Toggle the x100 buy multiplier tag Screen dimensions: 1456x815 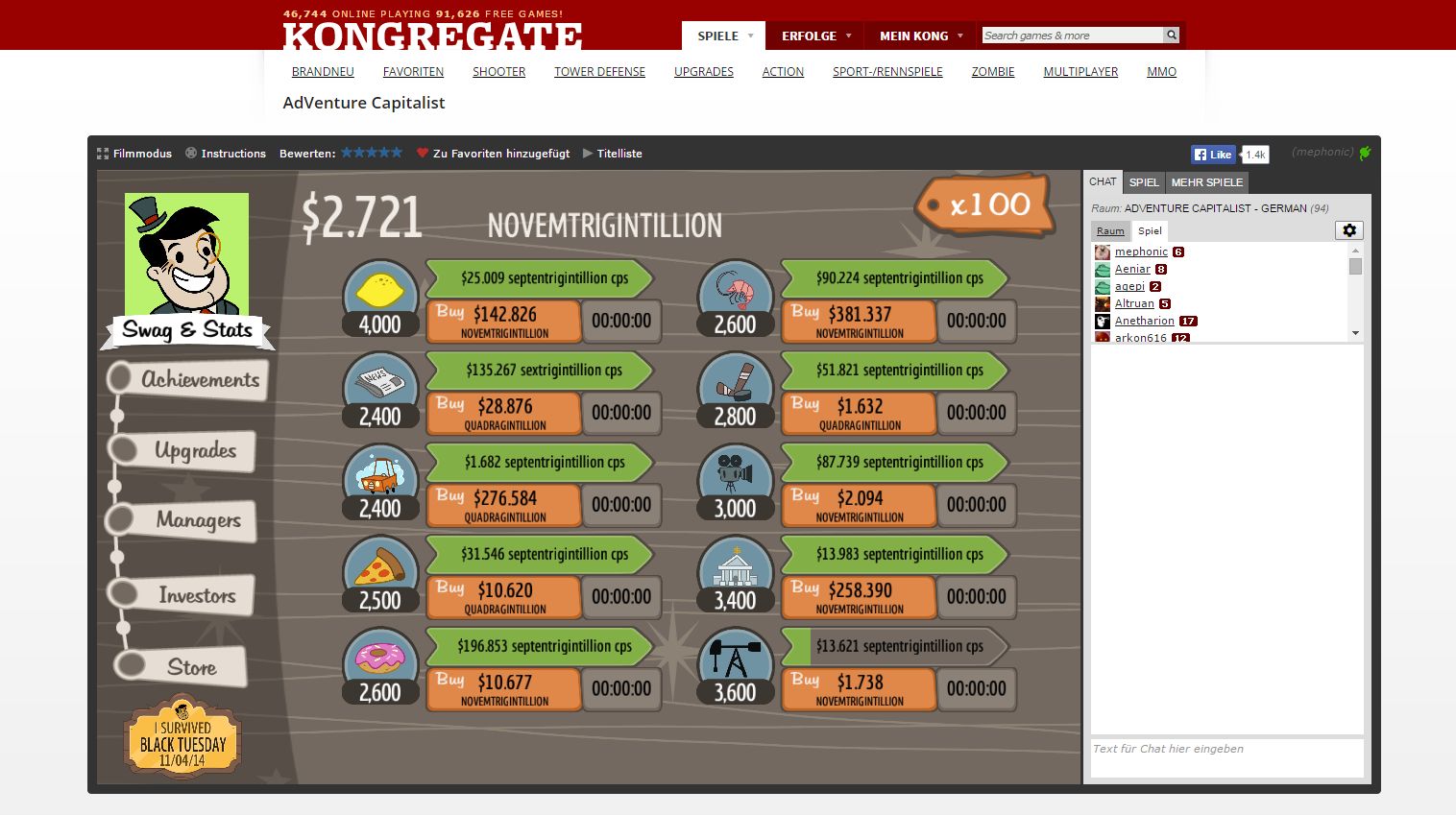click(x=985, y=204)
